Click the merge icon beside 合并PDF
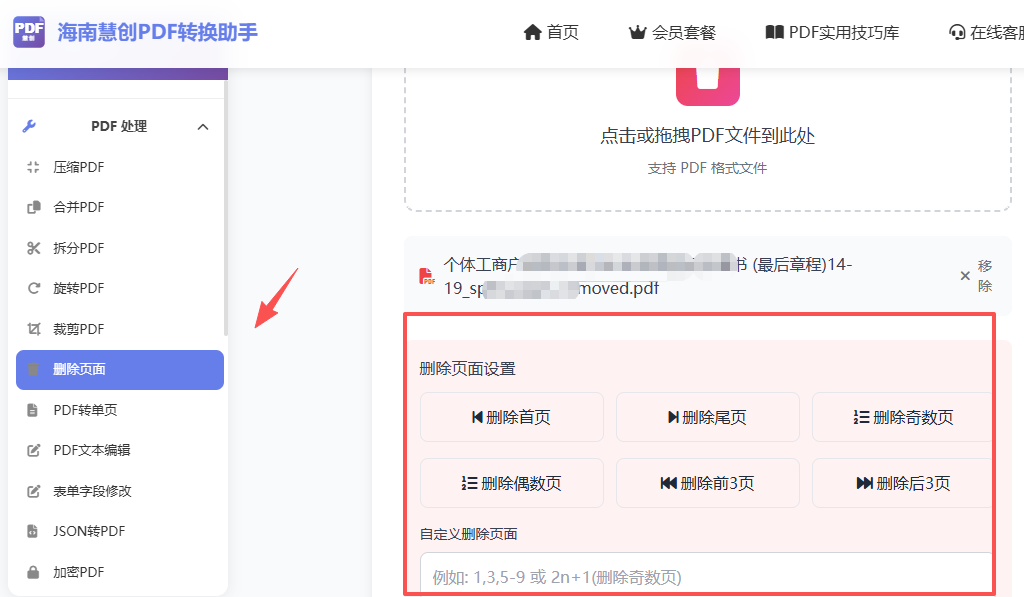Screen dimensions: 1024x597 (33, 207)
